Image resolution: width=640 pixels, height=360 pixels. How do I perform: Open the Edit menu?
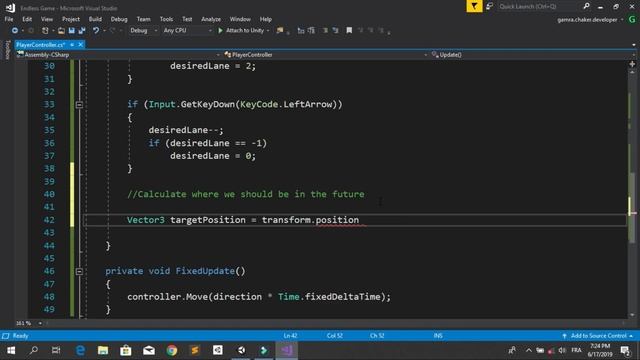[x=27, y=19]
